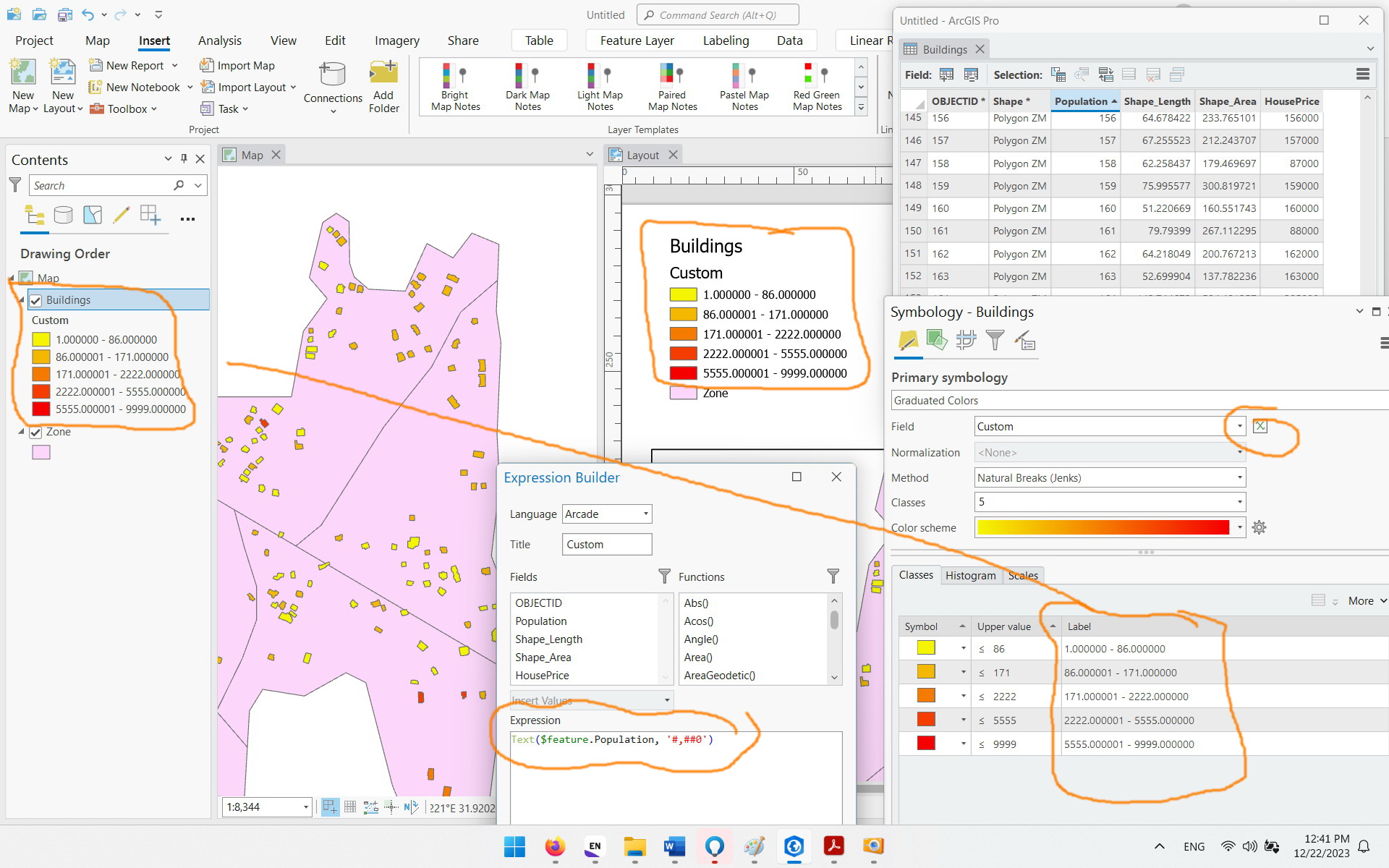Open the Symbol layer drawing icon in Symbology
The image size is (1389, 868).
click(966, 340)
